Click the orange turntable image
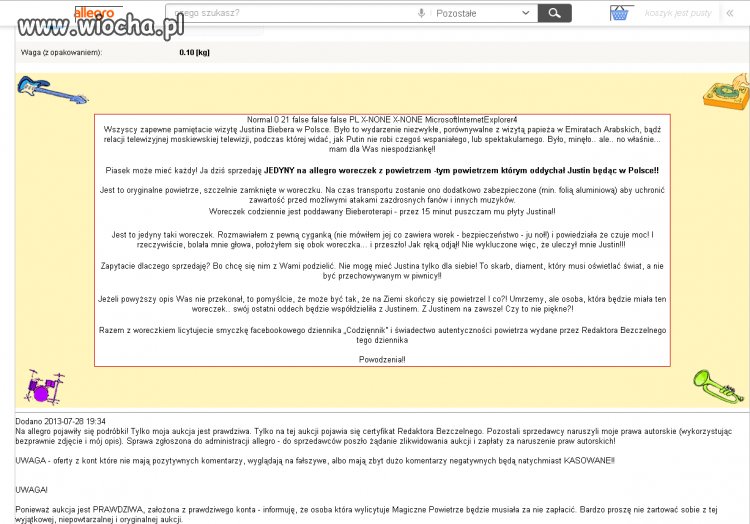Image resolution: width=750 pixels, height=524 pixels. pyautogui.click(x=727, y=91)
